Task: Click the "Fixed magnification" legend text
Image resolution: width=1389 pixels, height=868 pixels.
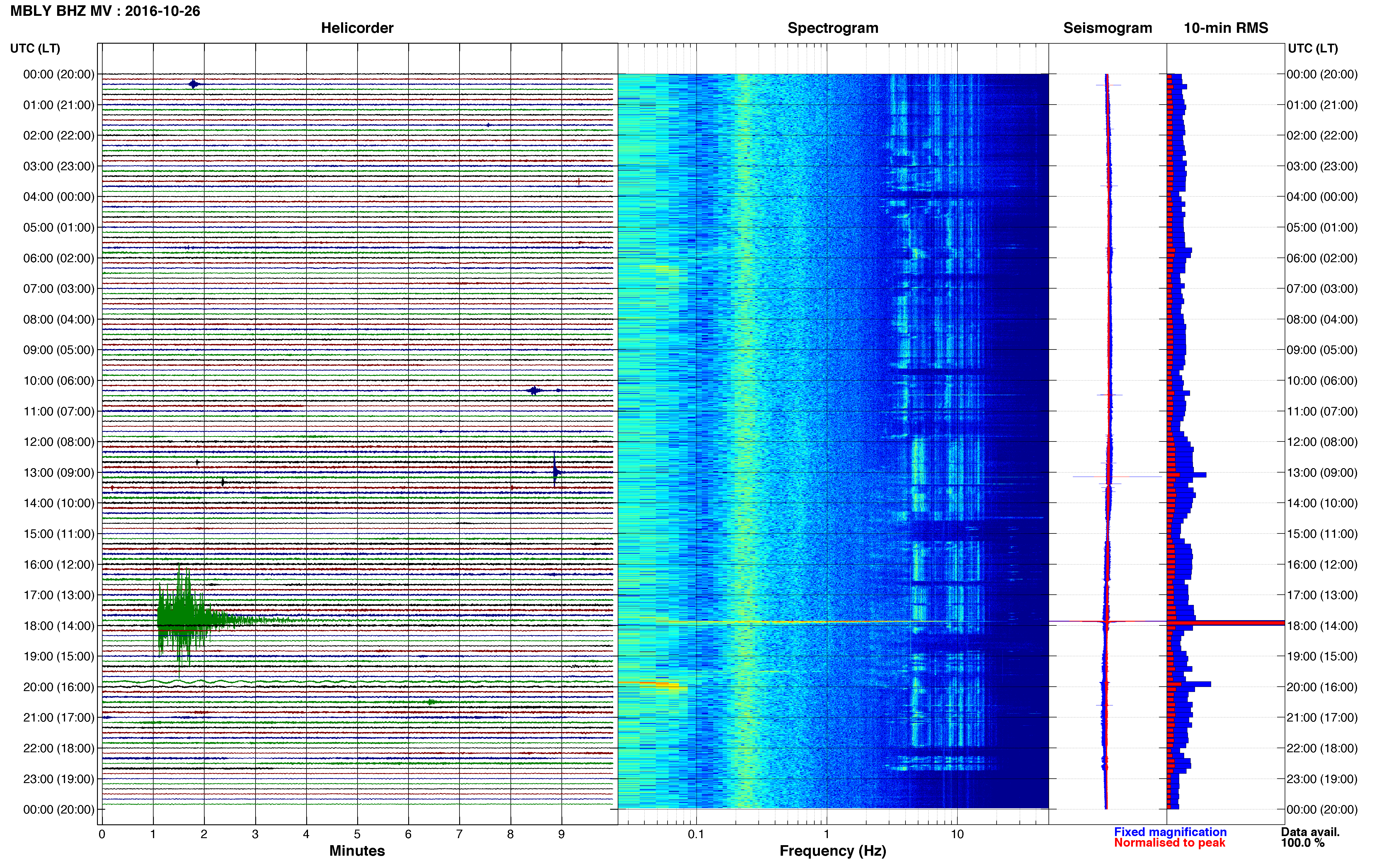Action: coord(1170,832)
